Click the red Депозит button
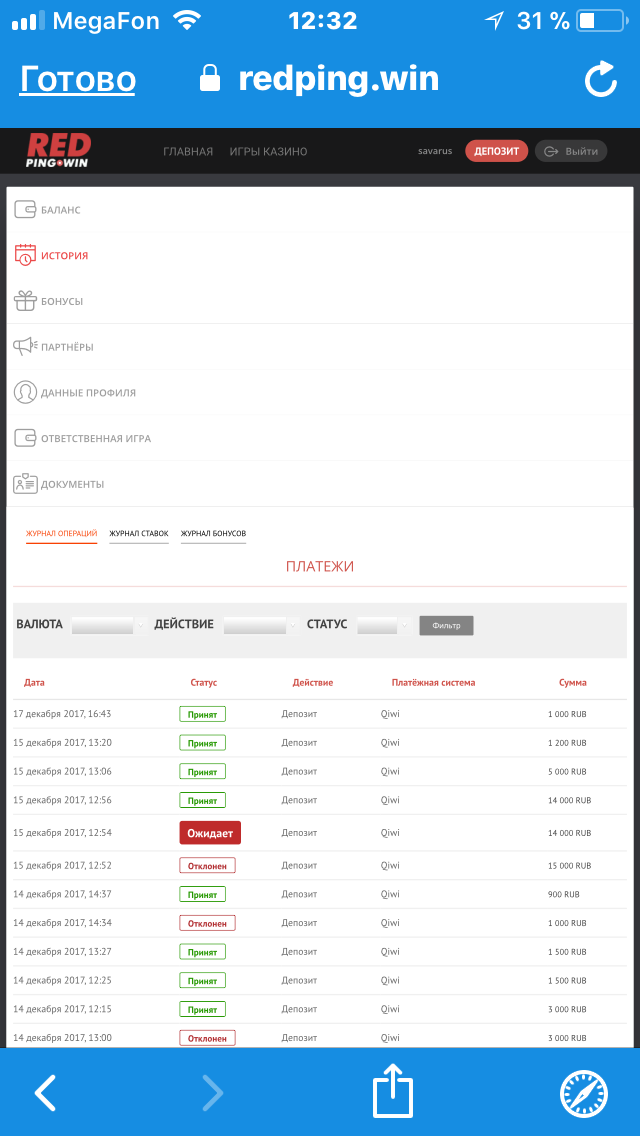Screen dimensions: 640x1136 click(496, 151)
